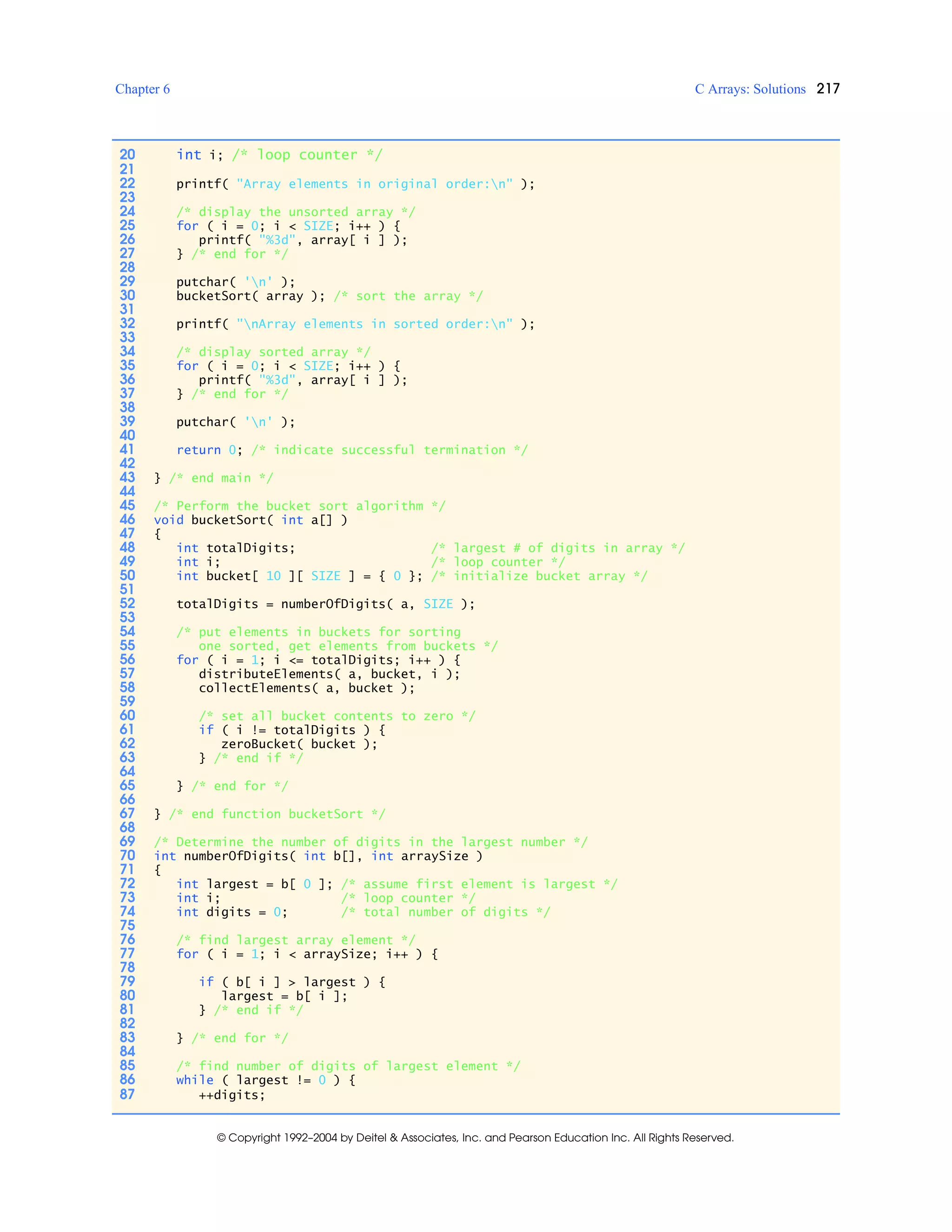Click 'largest = b[ i ];' assignment
This screenshot has width=952, height=1232.
coord(284,996)
